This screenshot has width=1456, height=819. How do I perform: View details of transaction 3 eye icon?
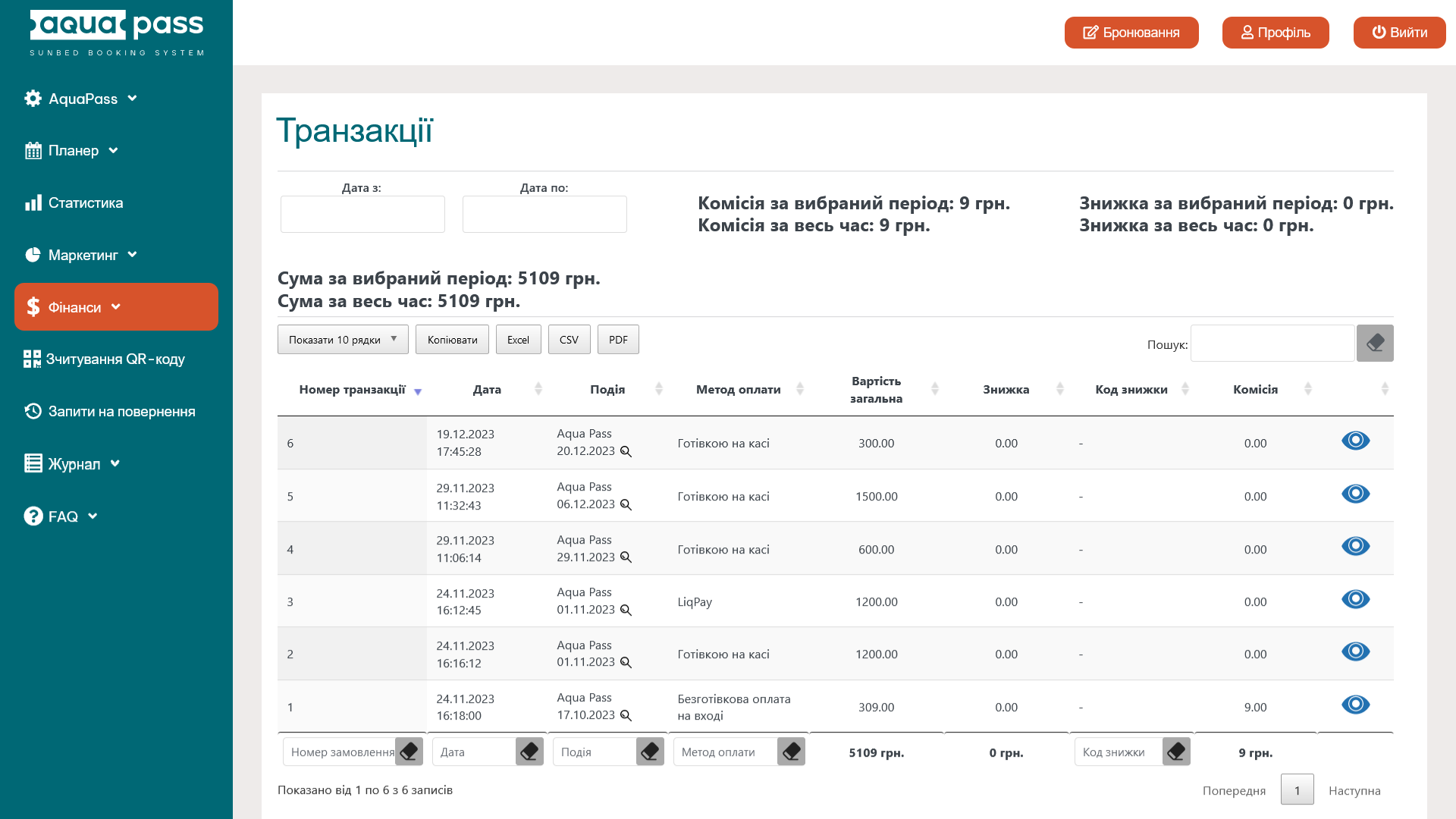[1355, 599]
